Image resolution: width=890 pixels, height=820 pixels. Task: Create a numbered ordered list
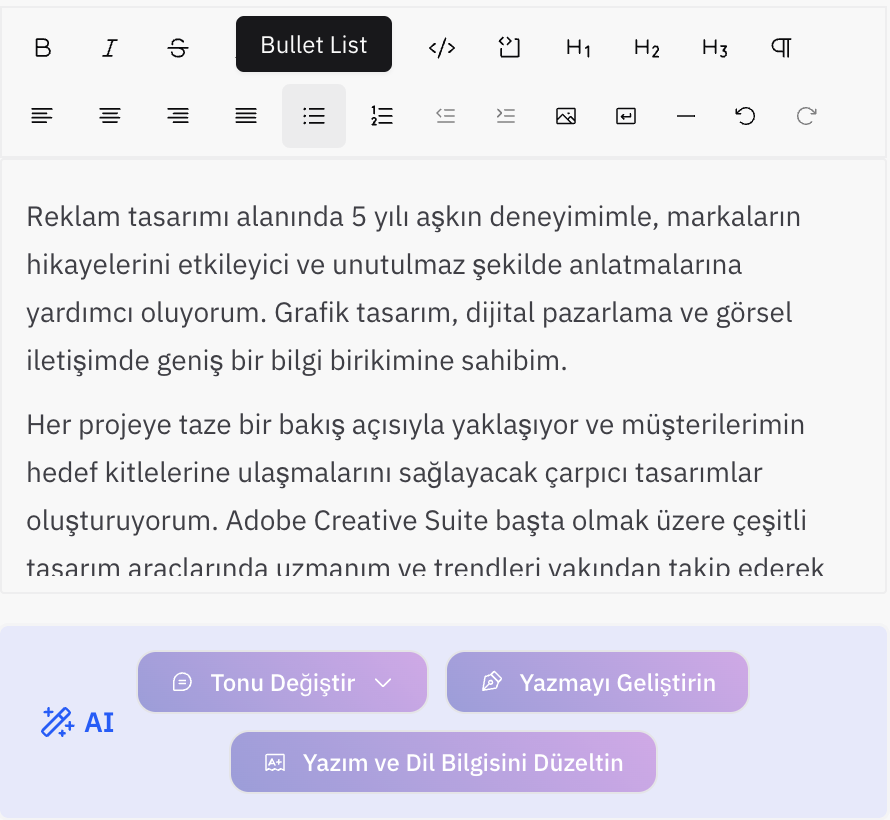(381, 116)
